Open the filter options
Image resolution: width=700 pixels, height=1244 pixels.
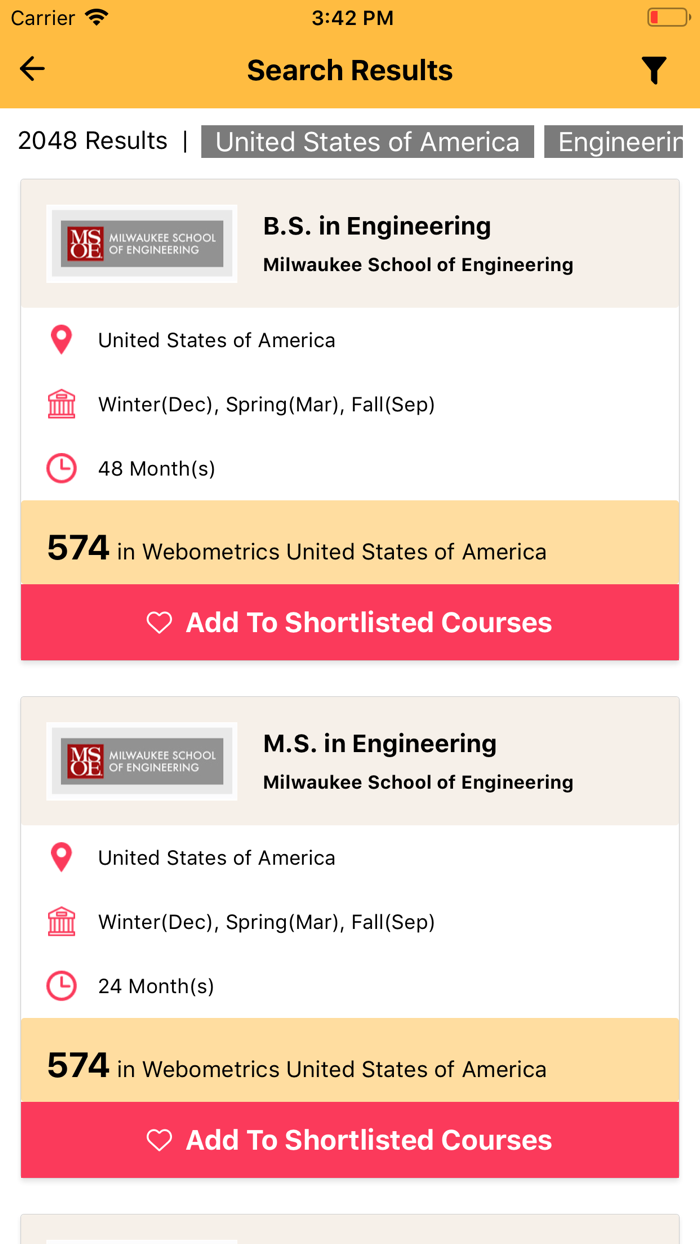click(x=655, y=69)
